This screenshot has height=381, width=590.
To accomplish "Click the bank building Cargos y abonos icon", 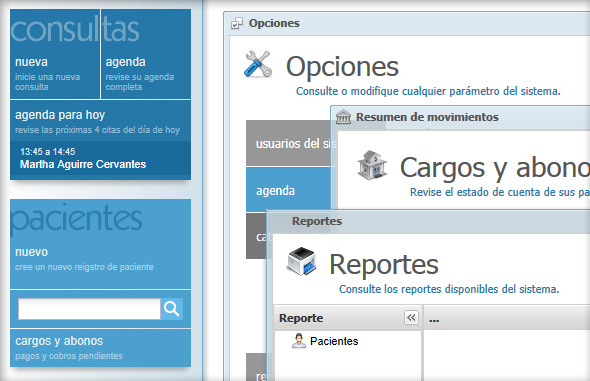I will 372,165.
